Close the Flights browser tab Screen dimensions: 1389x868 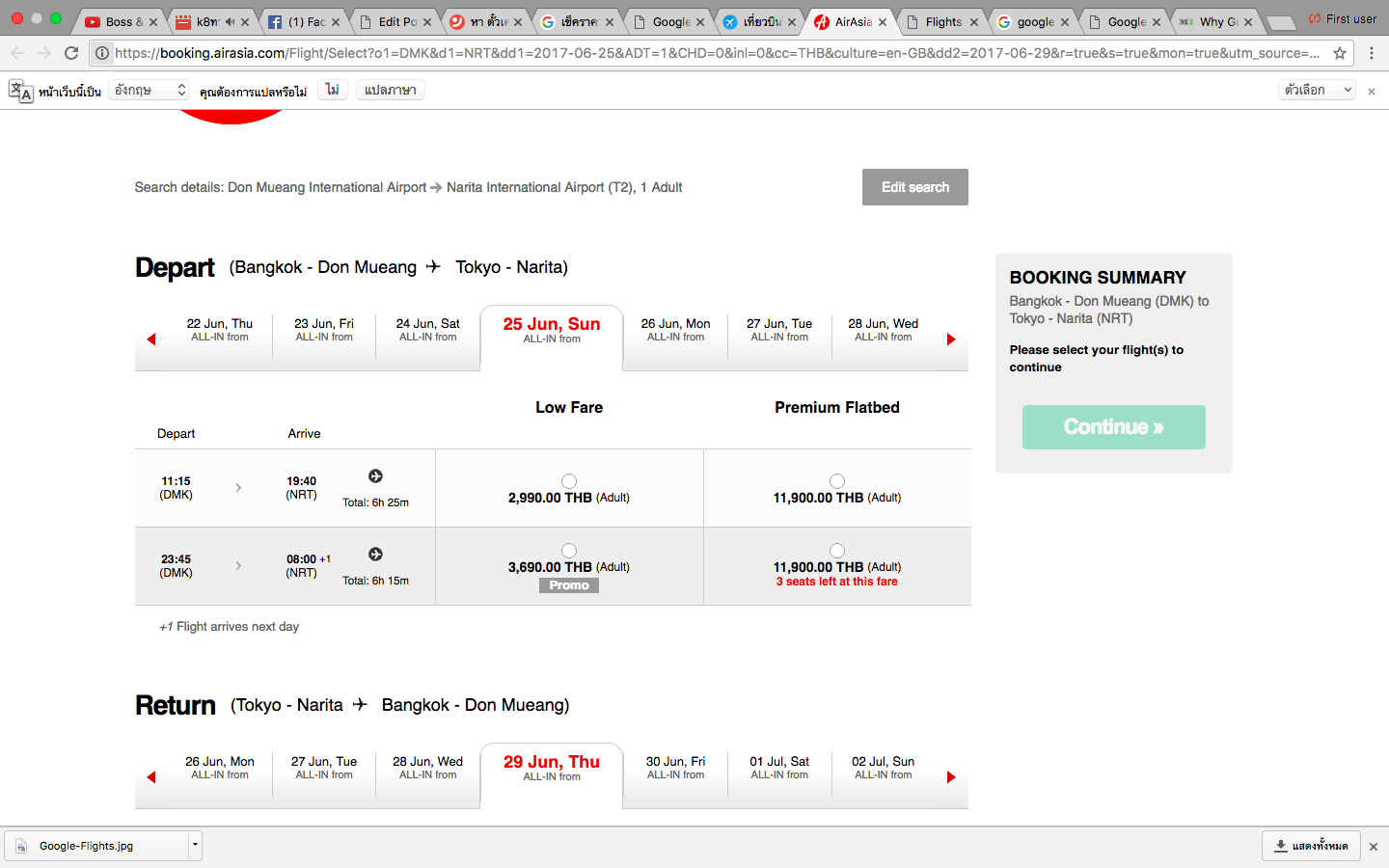[x=974, y=21]
